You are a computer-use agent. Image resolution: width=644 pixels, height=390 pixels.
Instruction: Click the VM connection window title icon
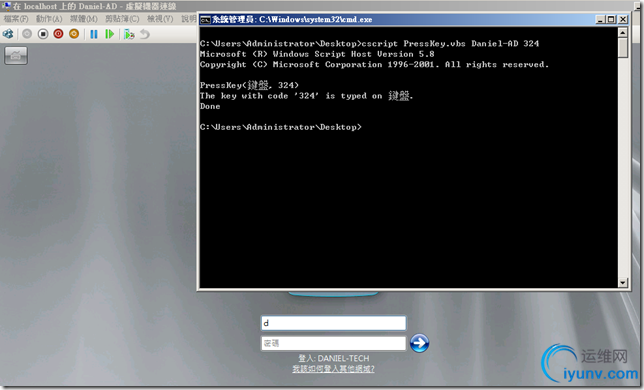(6, 6)
